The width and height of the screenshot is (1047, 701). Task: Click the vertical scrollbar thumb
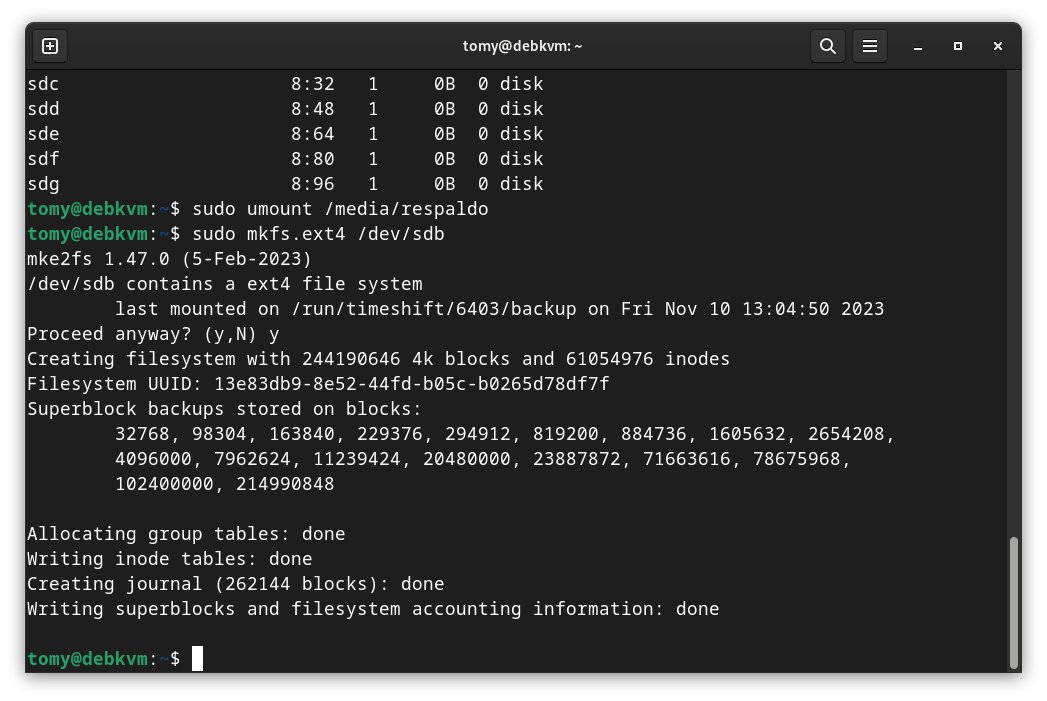1013,600
